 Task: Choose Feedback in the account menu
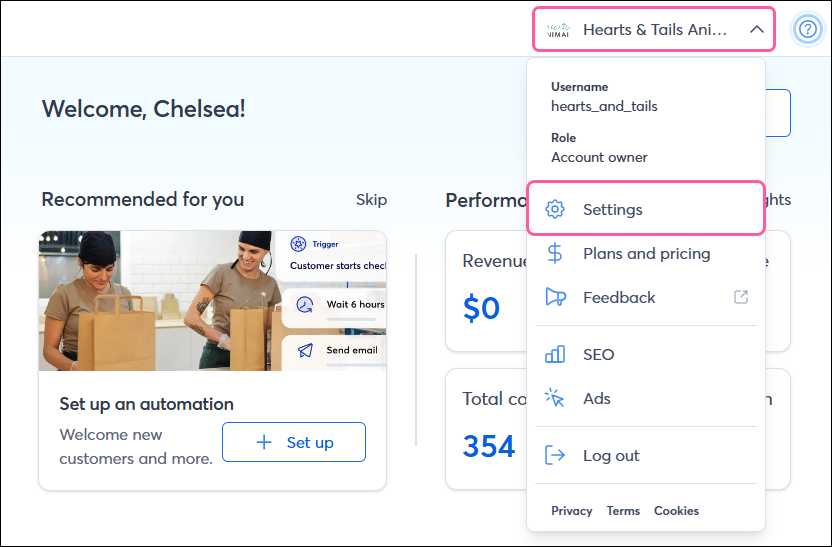tap(646, 298)
